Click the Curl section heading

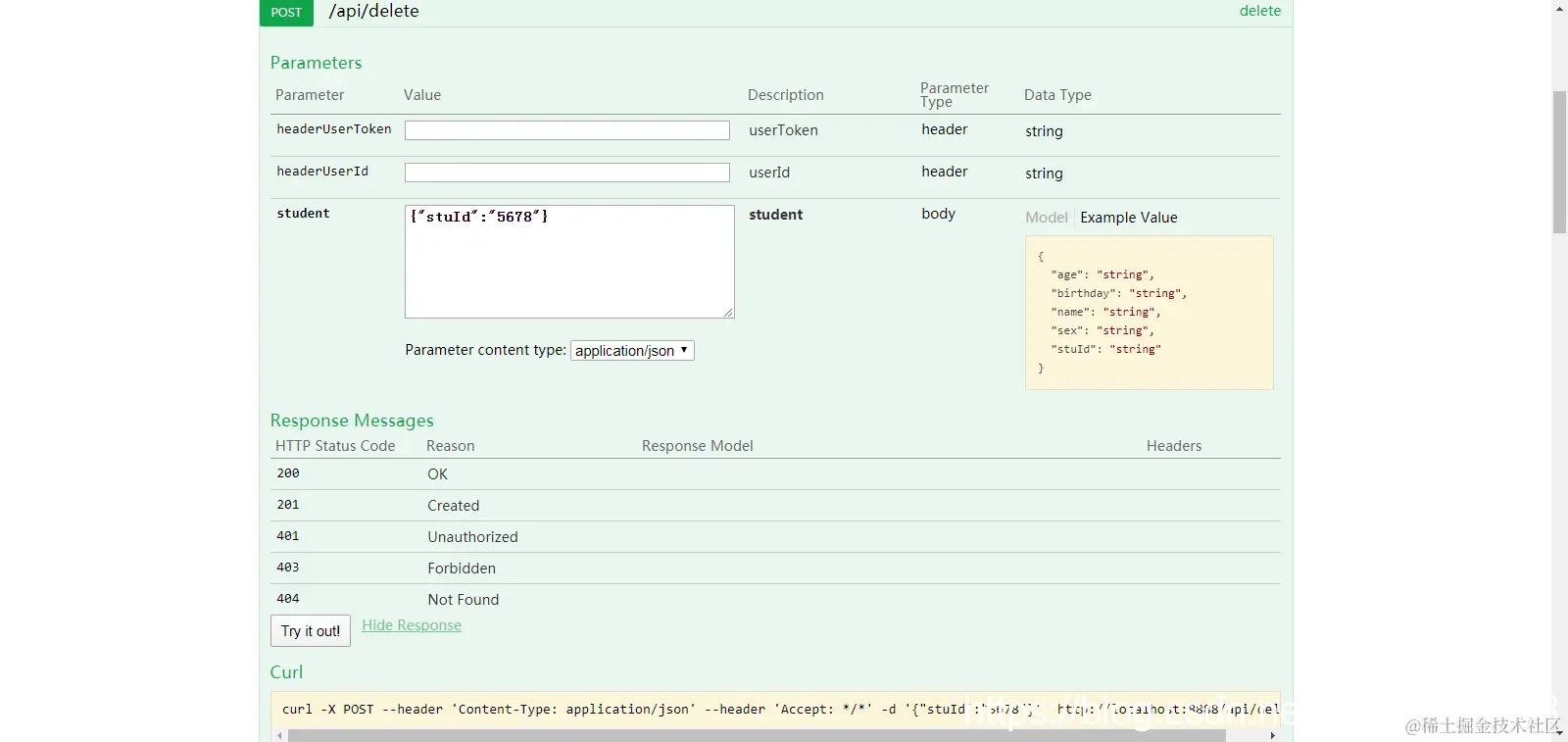pos(286,672)
